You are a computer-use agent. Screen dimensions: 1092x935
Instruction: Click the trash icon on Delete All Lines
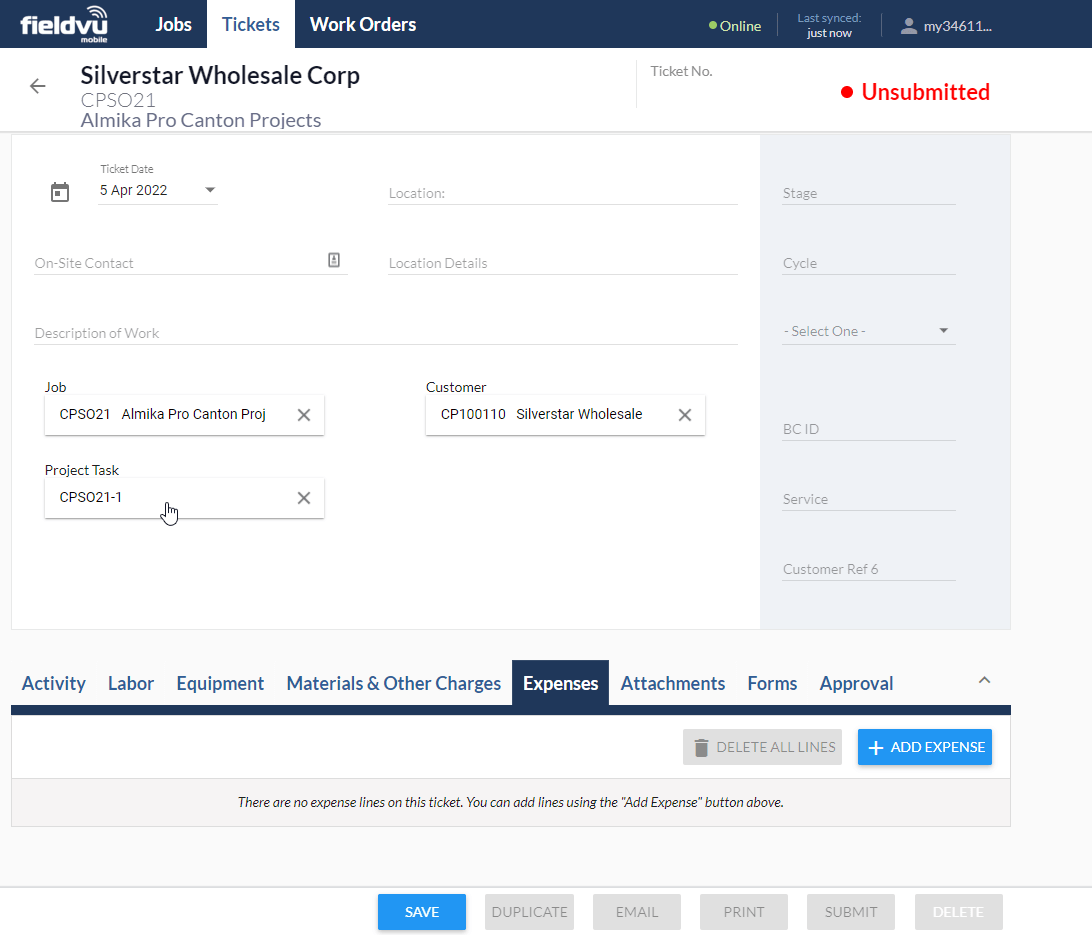pos(701,747)
